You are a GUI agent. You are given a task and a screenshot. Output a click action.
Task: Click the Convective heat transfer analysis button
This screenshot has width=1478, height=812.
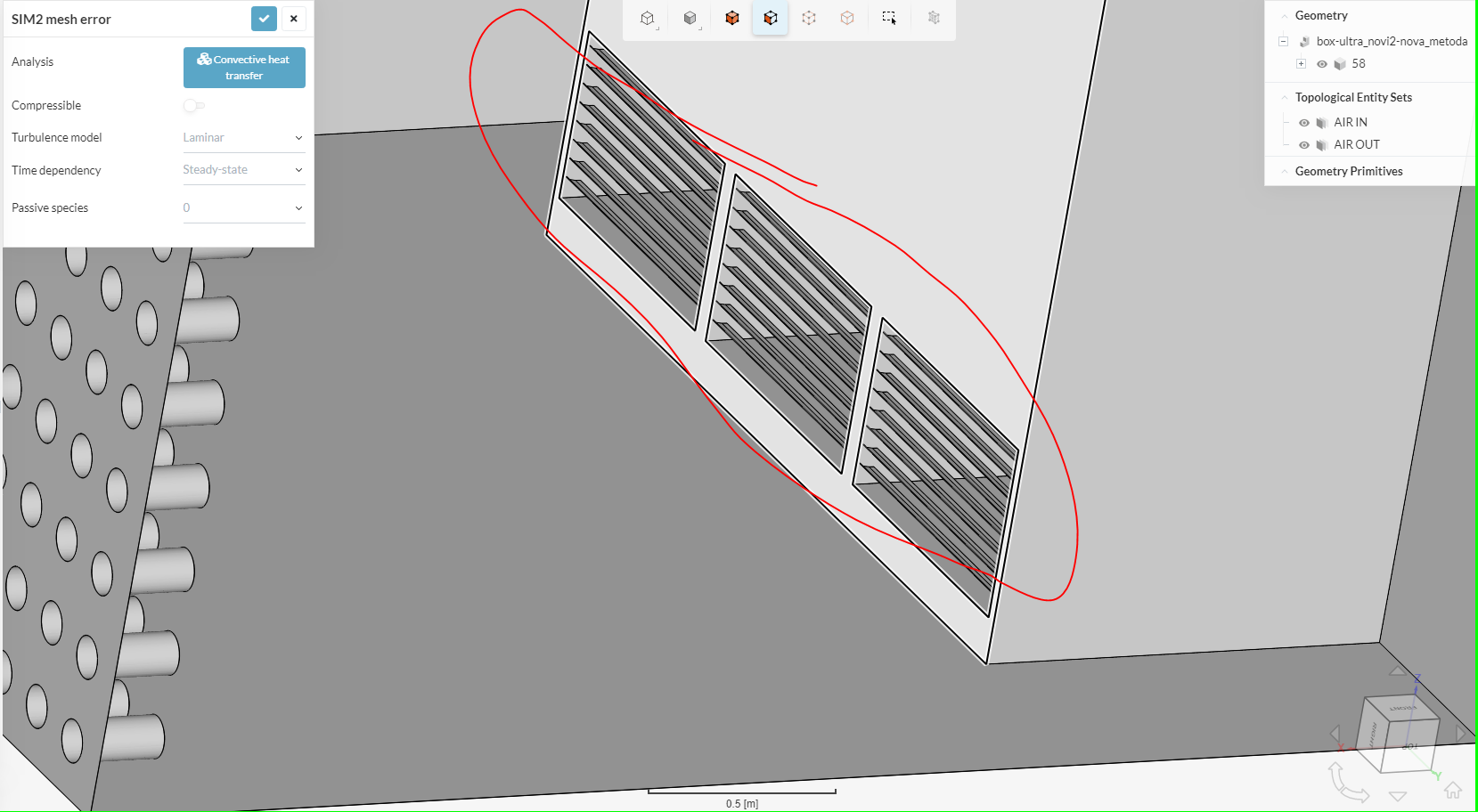[x=244, y=68]
